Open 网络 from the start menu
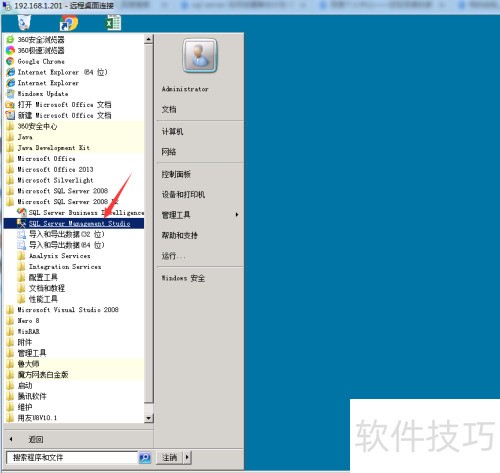The width and height of the screenshot is (500, 473). [169, 152]
